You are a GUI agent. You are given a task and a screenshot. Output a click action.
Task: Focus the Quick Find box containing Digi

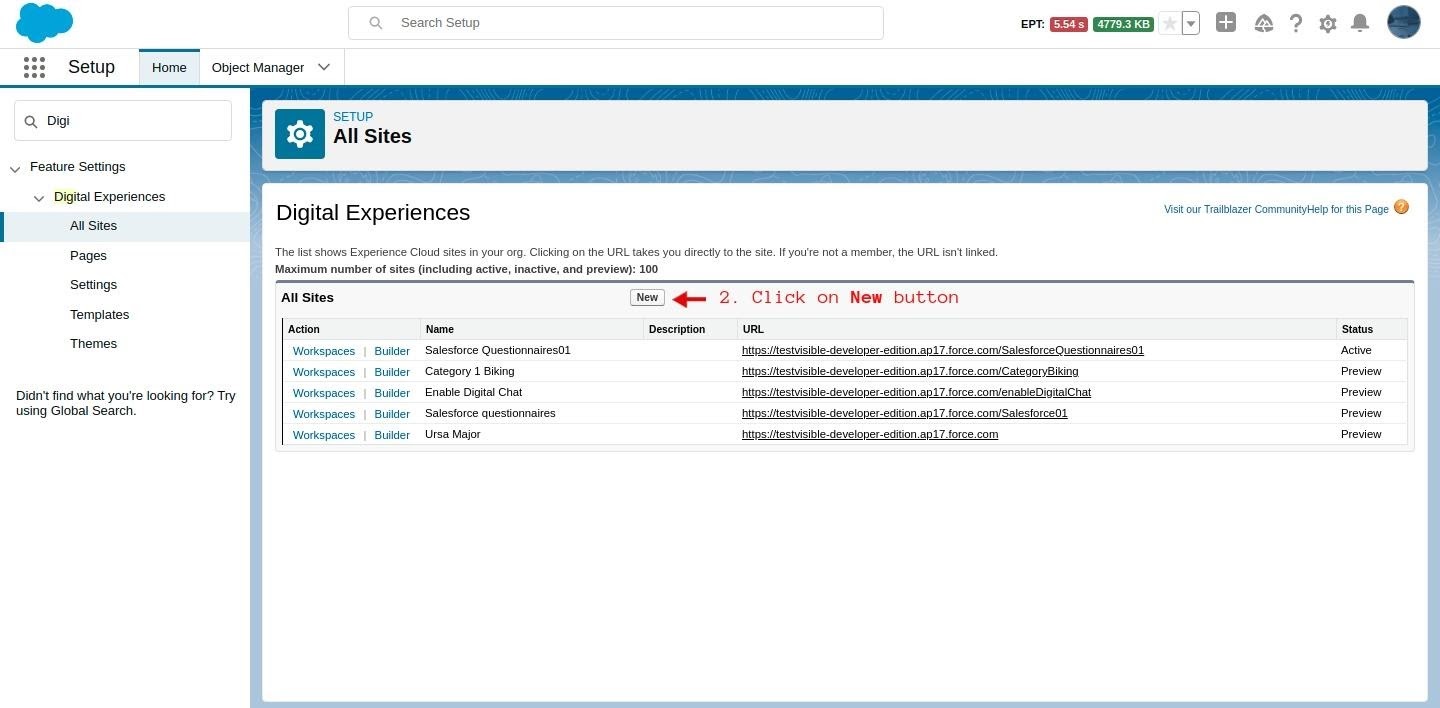pos(123,120)
